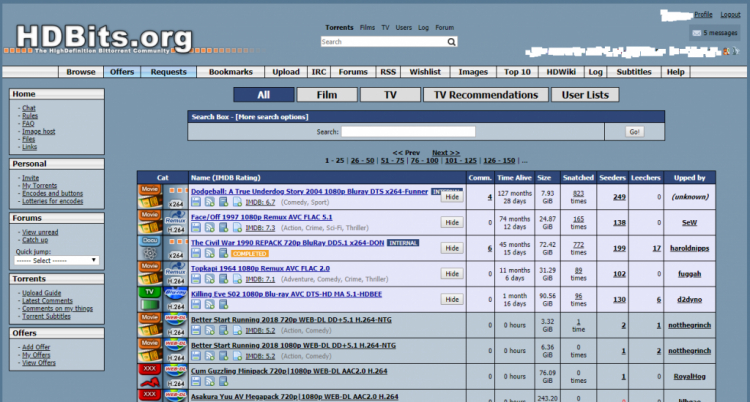Download Topkapi torrent via floppy disk icon
This screenshot has width=750, height=402.
(x=196, y=279)
